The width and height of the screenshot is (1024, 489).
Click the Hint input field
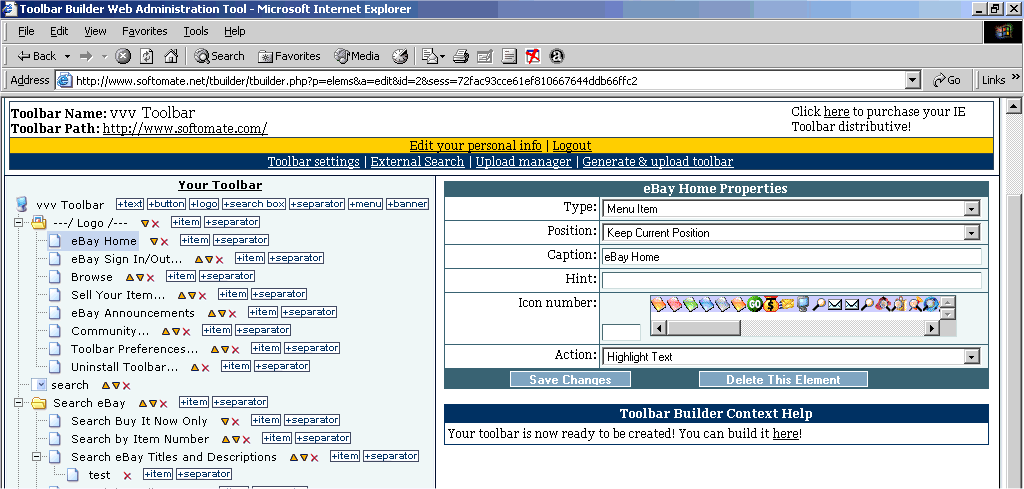point(792,280)
